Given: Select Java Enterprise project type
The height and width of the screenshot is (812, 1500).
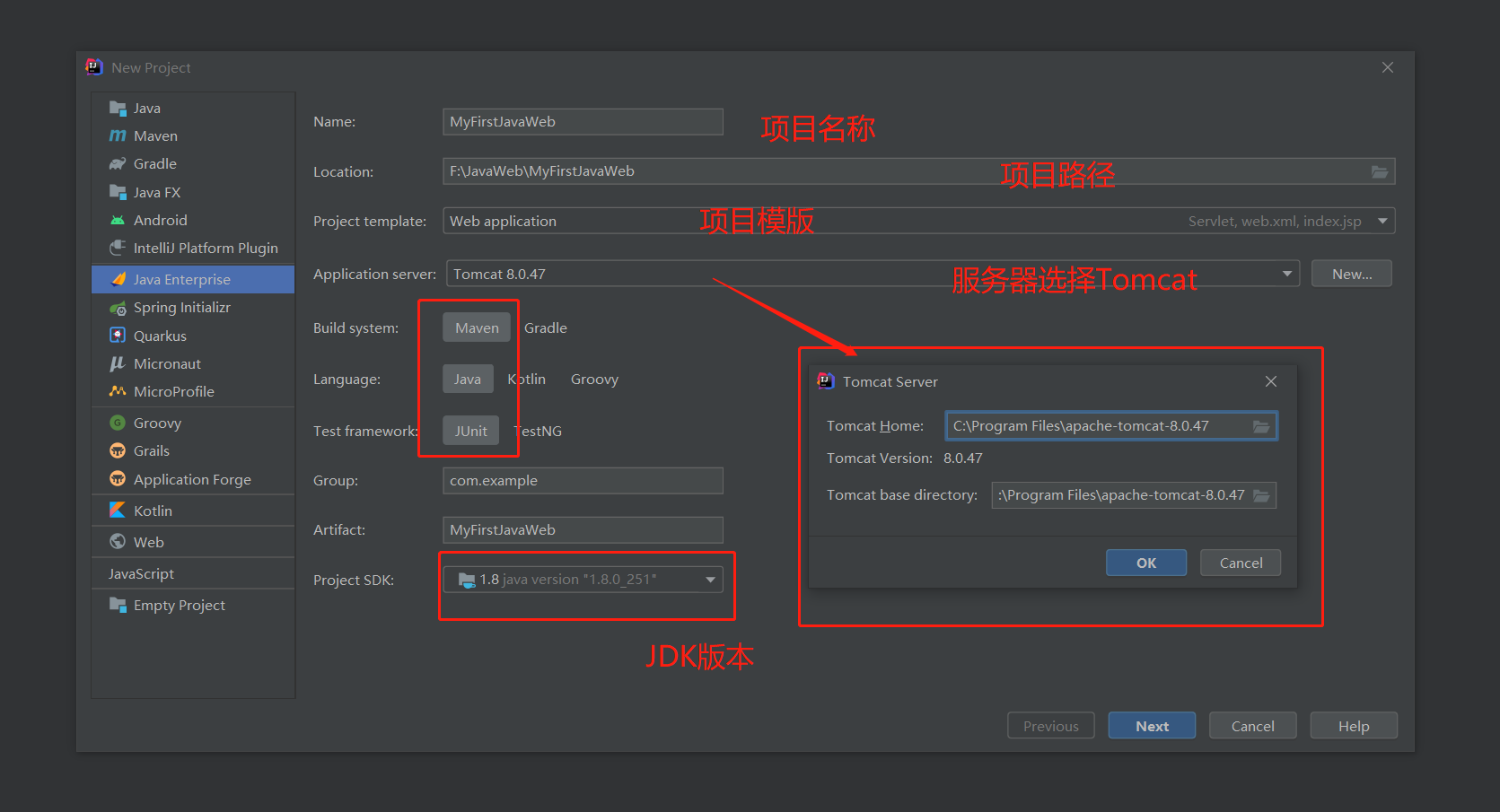Looking at the screenshot, I should (x=193, y=279).
